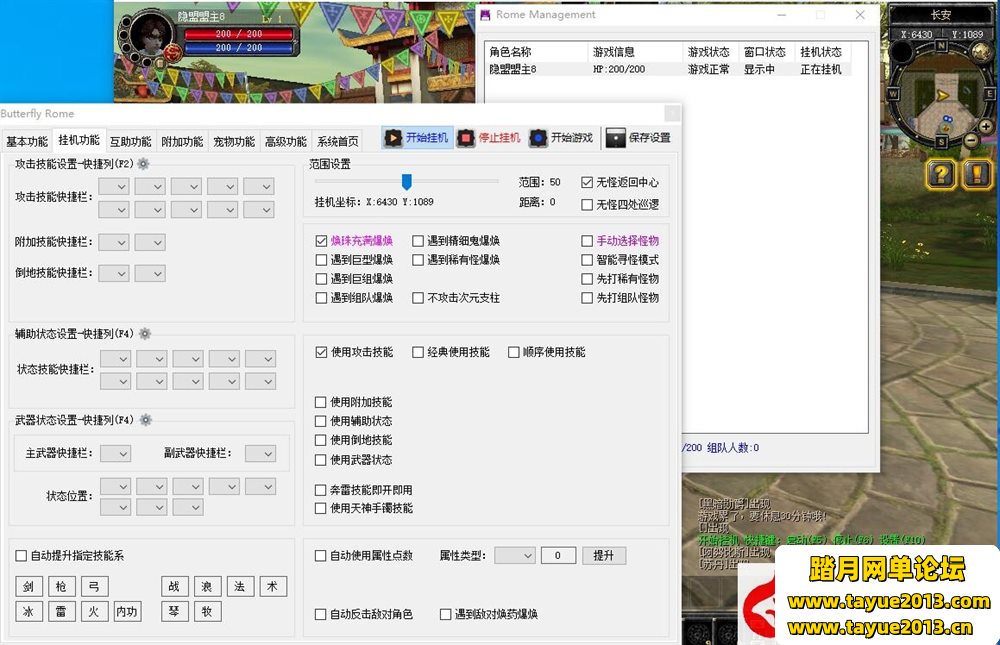1000x645 pixels.
Task: Switch to the 系统首页 tab
Action: [x=337, y=141]
